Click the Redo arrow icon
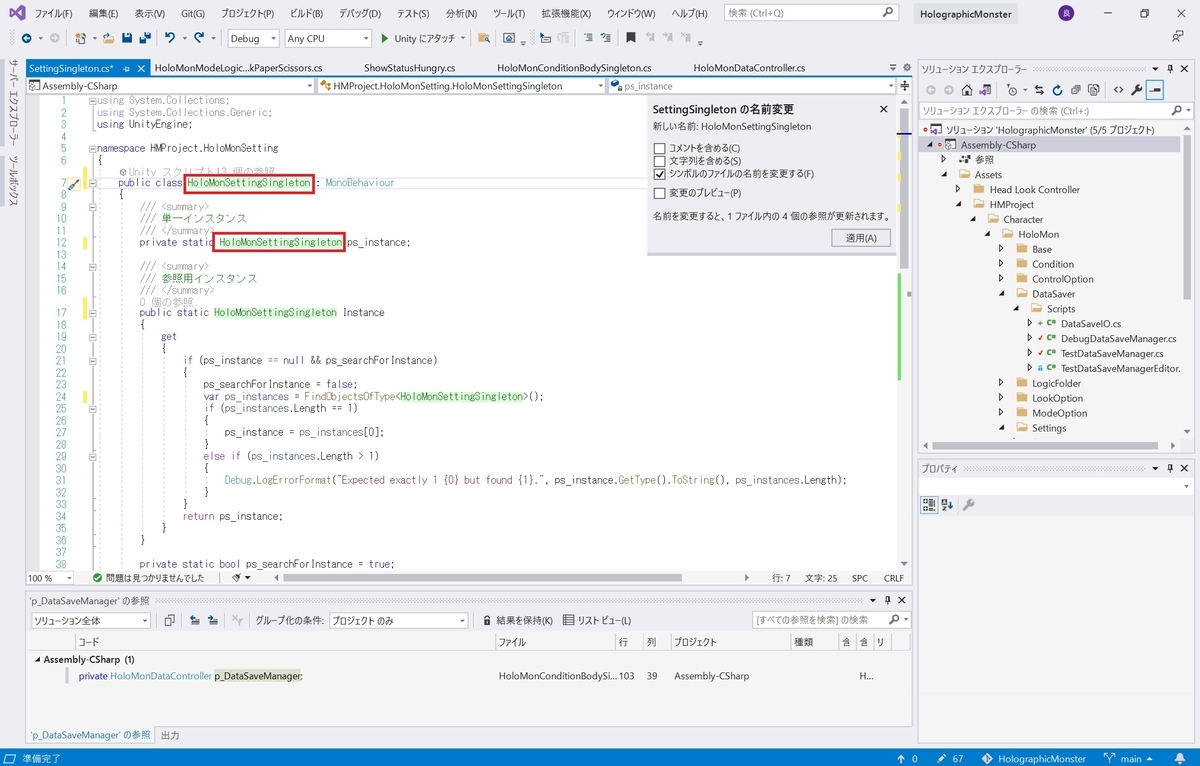This screenshot has height=766, width=1200. click(x=199, y=38)
